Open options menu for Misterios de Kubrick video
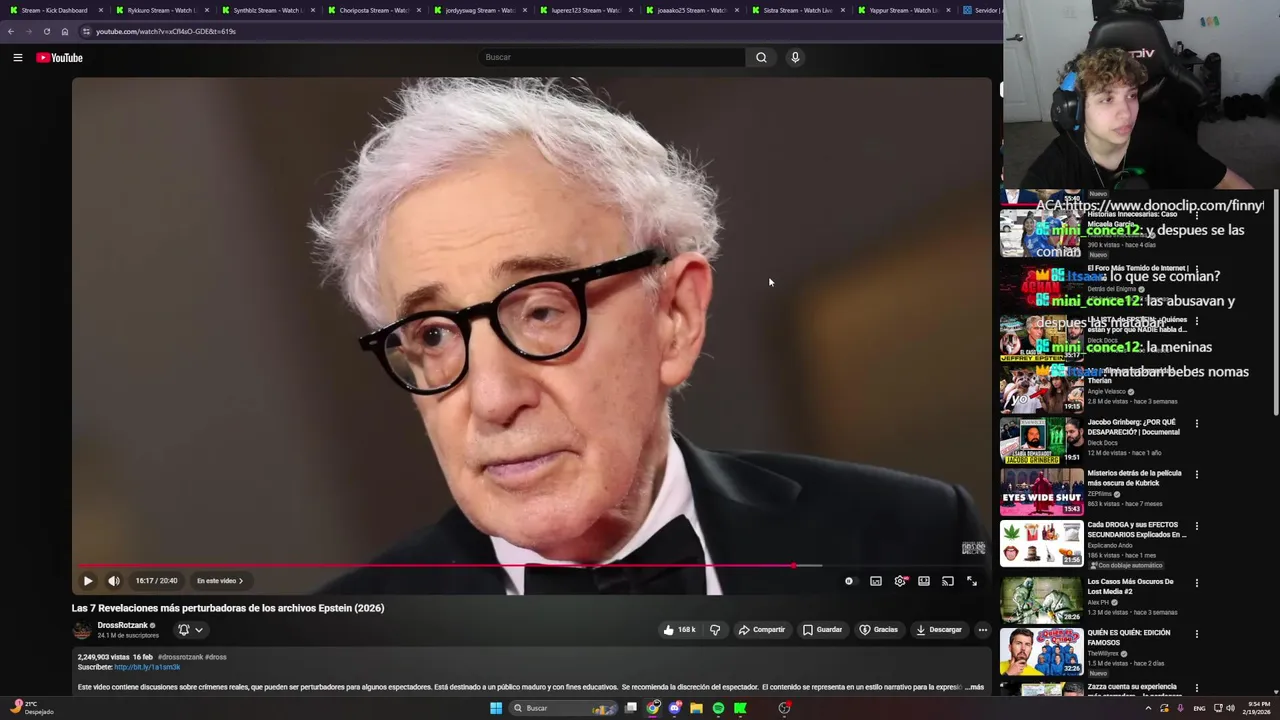The width and height of the screenshot is (1280, 720). coord(1196,475)
